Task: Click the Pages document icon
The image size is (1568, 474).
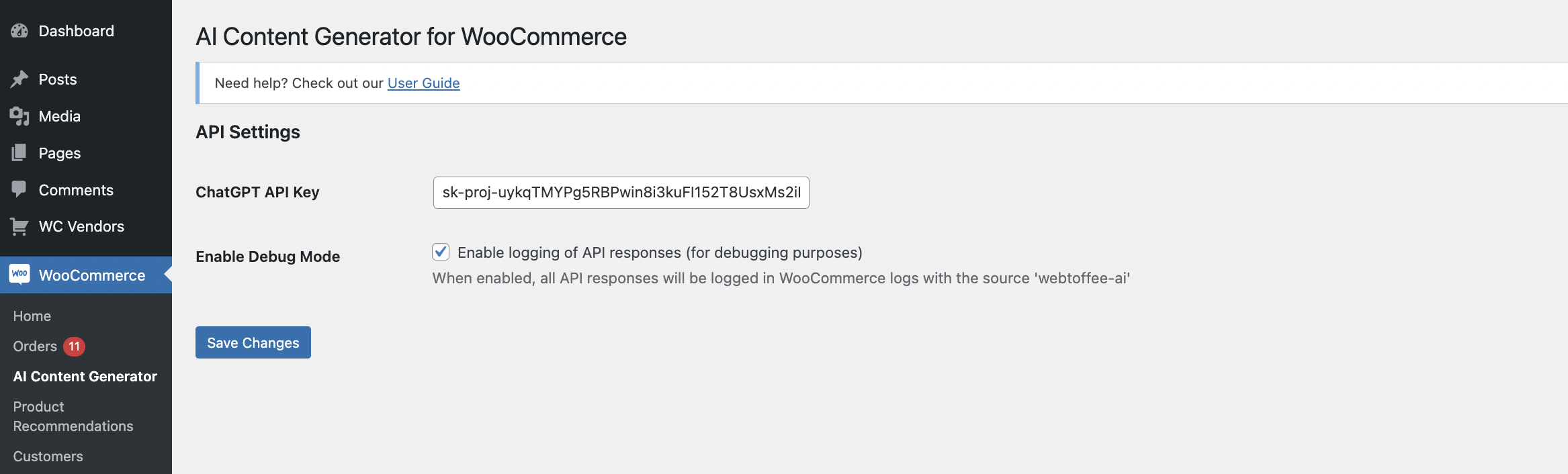Action: click(x=19, y=153)
